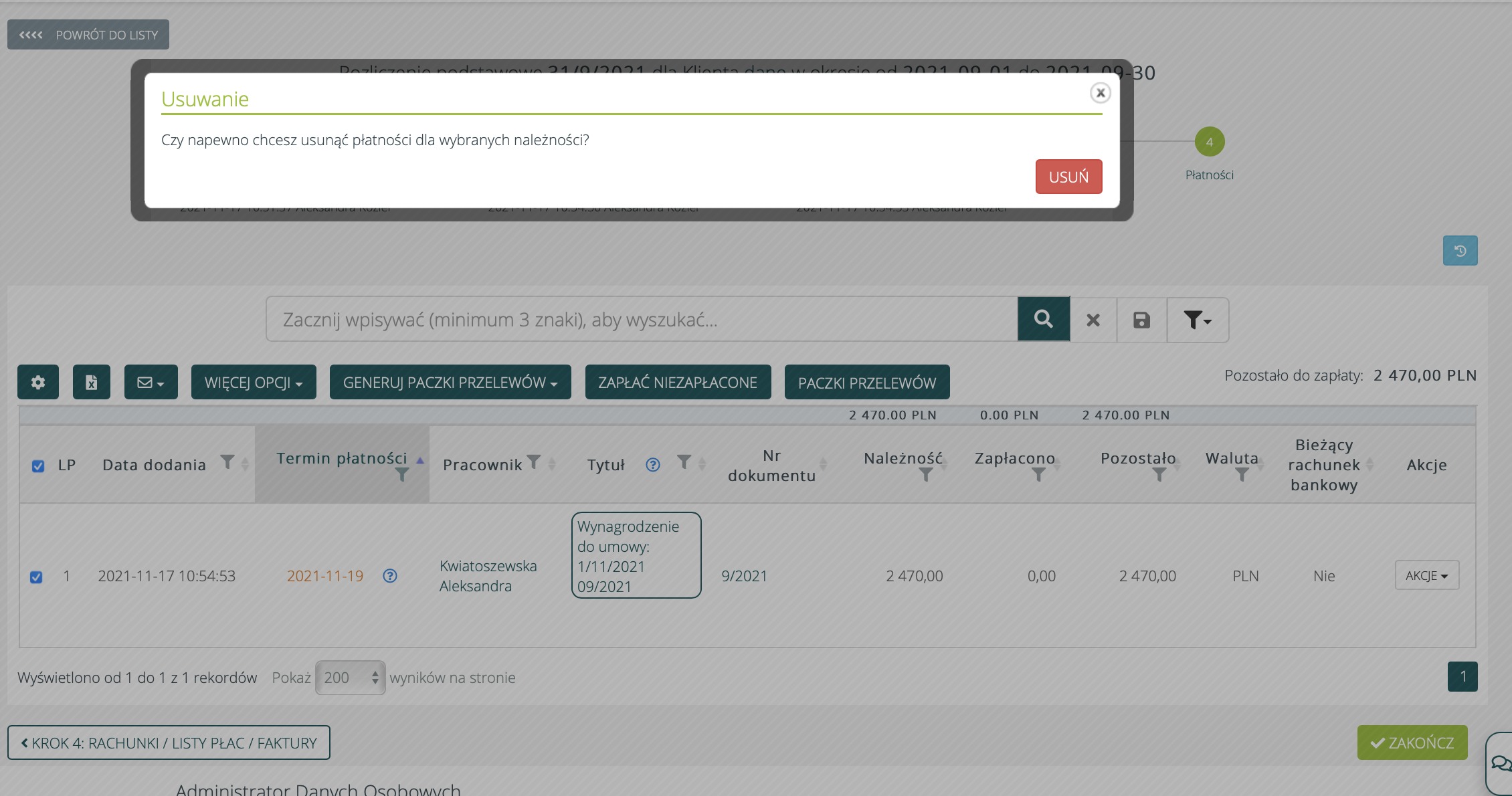Viewport: 1512px width, 796px height.
Task: Click ZAPŁAĆ NIEZAPŁACONE button
Action: [x=678, y=383]
